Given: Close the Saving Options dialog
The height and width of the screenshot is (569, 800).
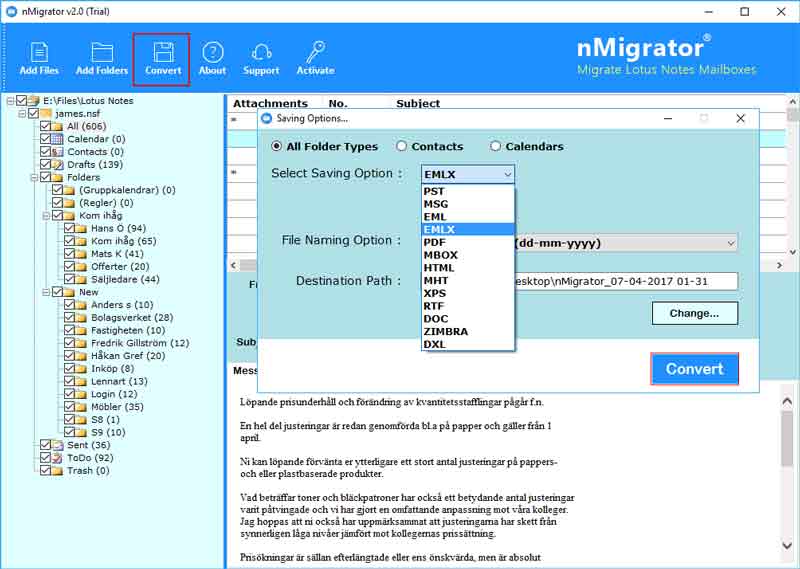Looking at the screenshot, I should click(x=741, y=118).
